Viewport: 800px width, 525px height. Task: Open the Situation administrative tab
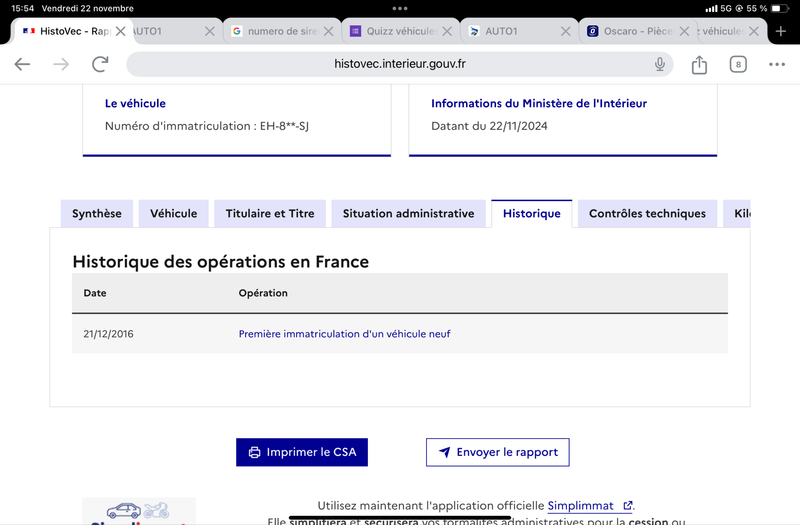pyautogui.click(x=408, y=214)
